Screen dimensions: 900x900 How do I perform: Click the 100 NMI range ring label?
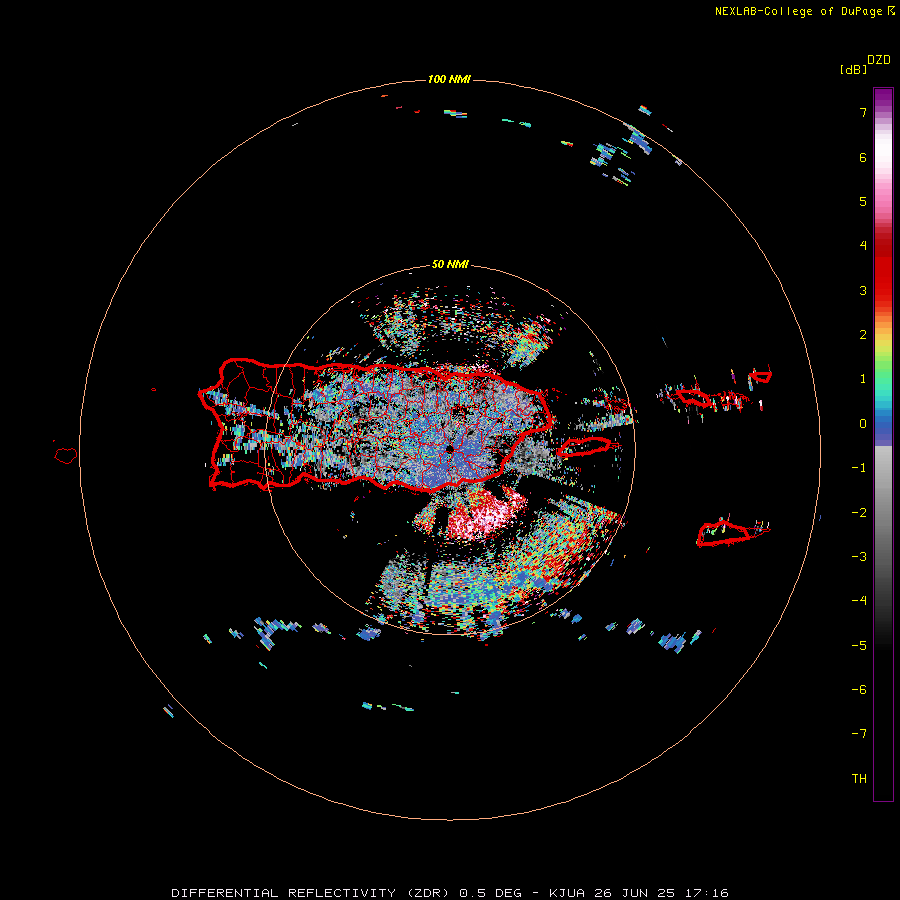[x=449, y=79]
